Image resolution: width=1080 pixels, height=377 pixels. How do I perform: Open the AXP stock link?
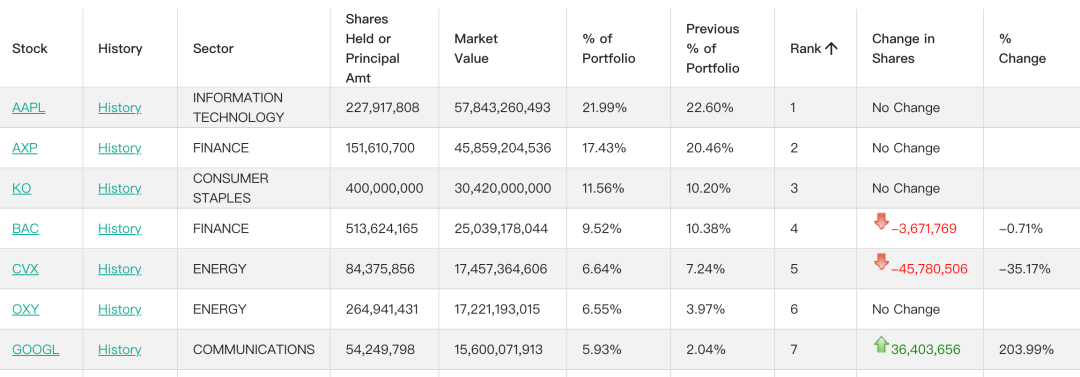click(x=25, y=148)
